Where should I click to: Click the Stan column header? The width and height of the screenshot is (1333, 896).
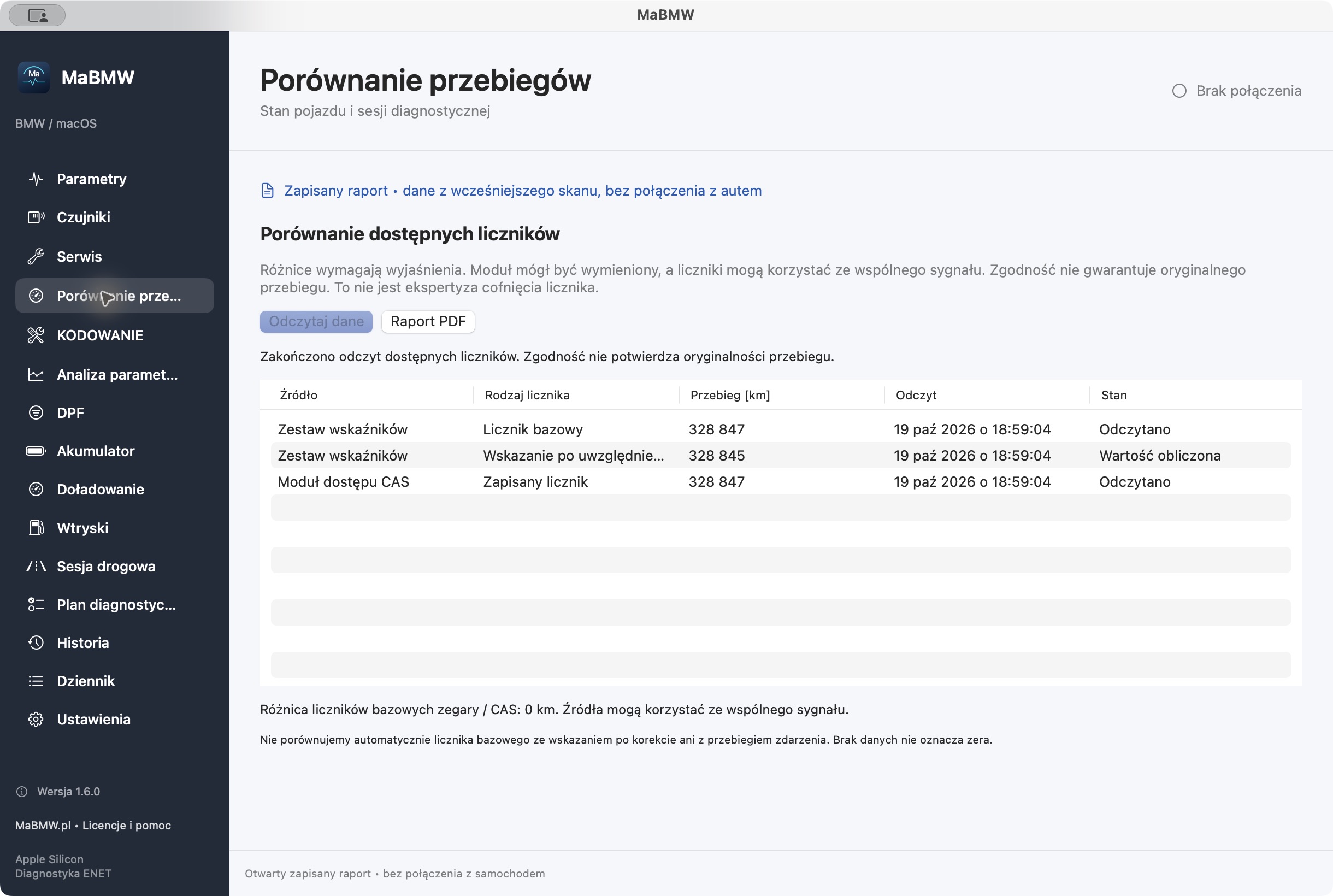(1113, 395)
